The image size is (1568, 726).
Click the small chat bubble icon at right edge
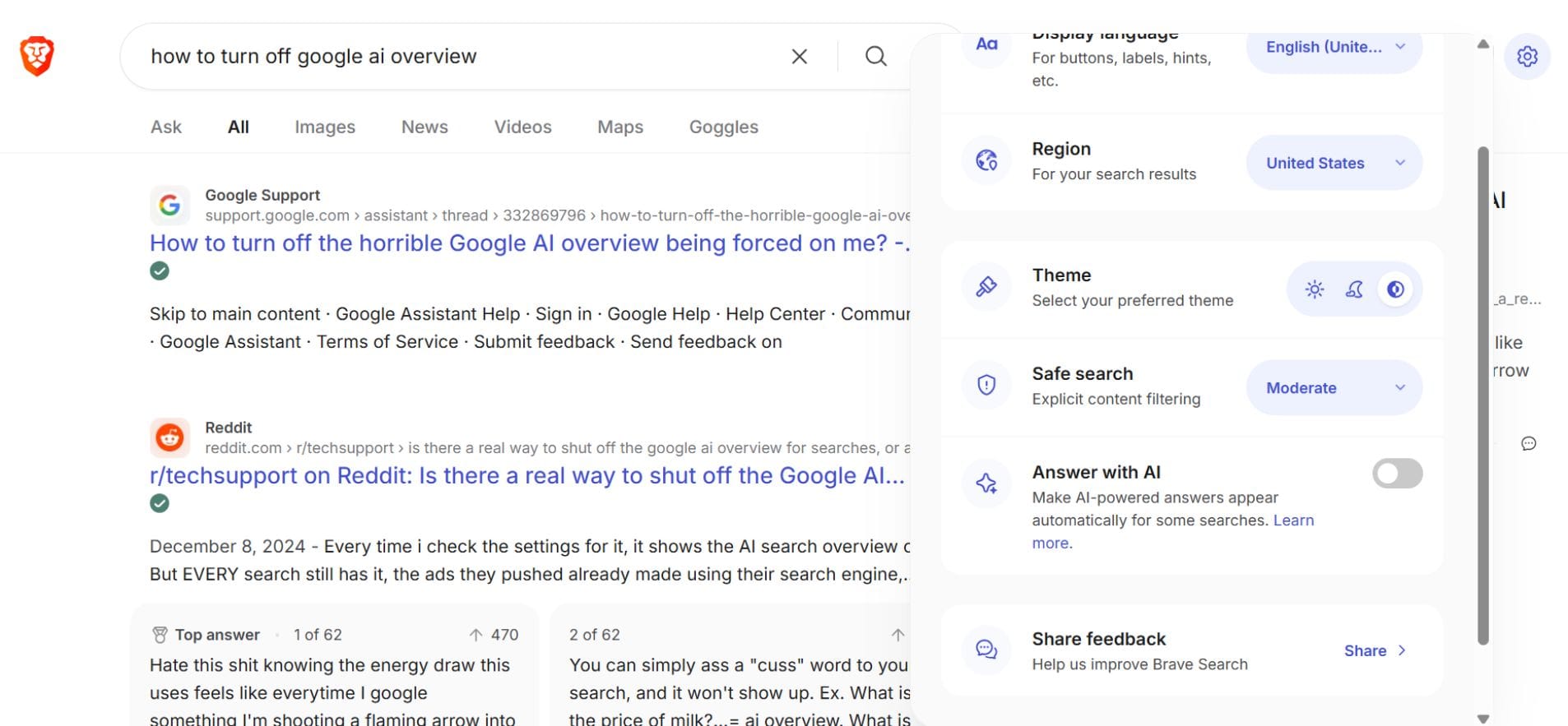coord(1529,444)
